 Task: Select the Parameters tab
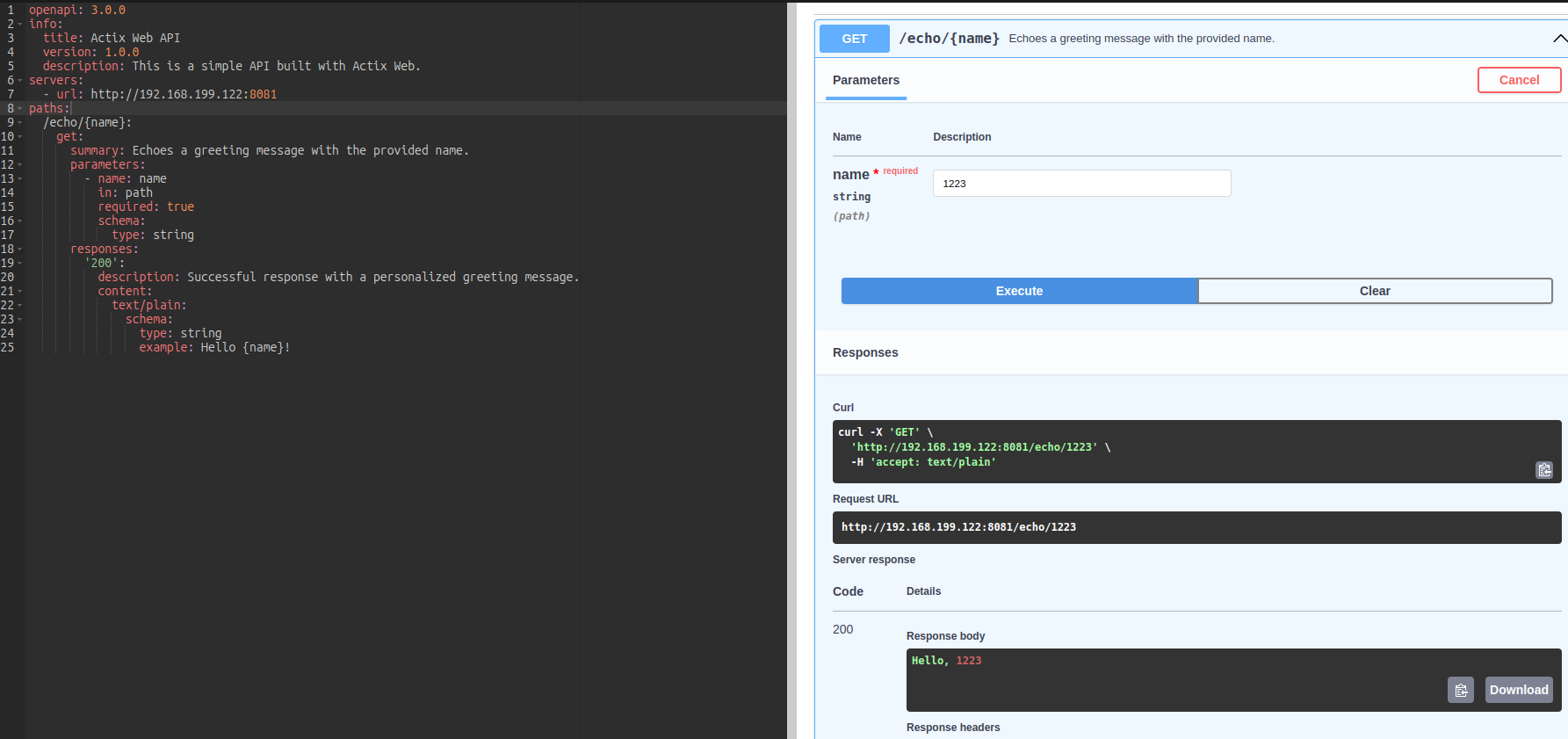click(x=865, y=80)
